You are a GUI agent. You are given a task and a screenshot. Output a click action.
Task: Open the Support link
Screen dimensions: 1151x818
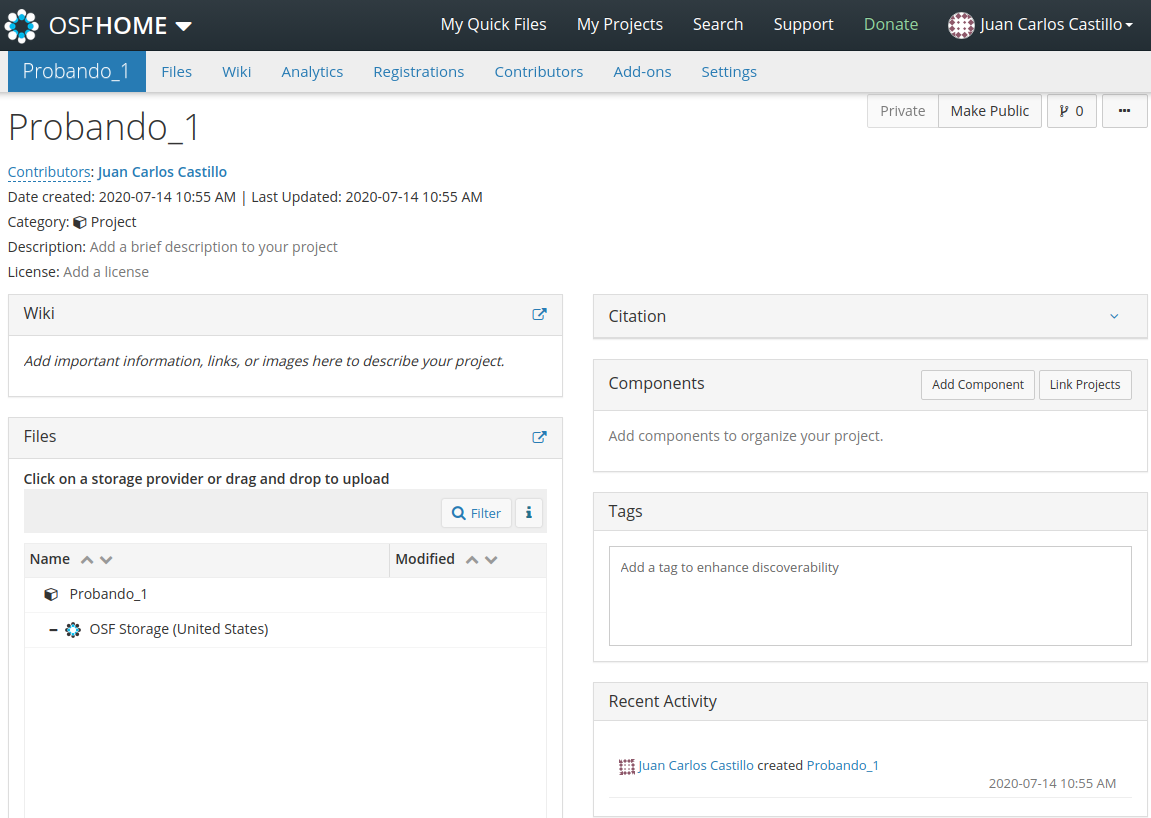[x=803, y=24]
